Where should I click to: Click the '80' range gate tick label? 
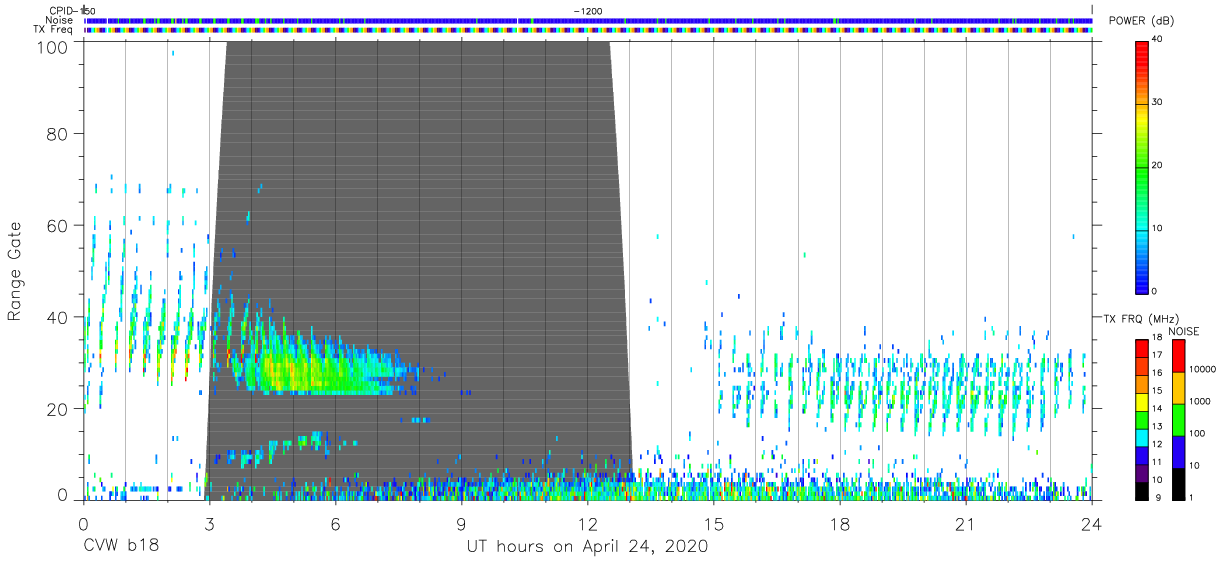point(55,133)
